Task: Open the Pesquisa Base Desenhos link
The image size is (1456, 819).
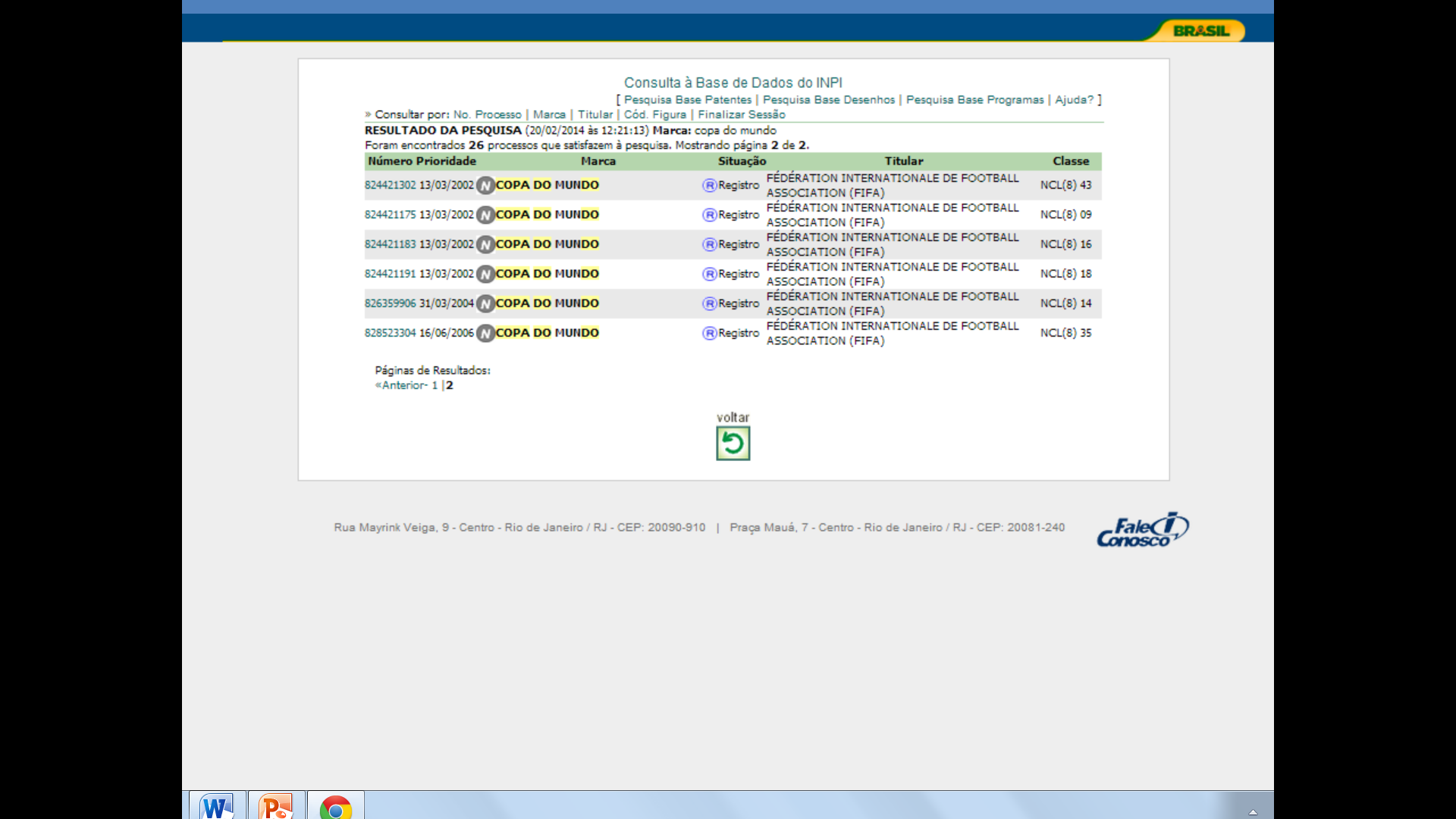Action: coord(828,100)
